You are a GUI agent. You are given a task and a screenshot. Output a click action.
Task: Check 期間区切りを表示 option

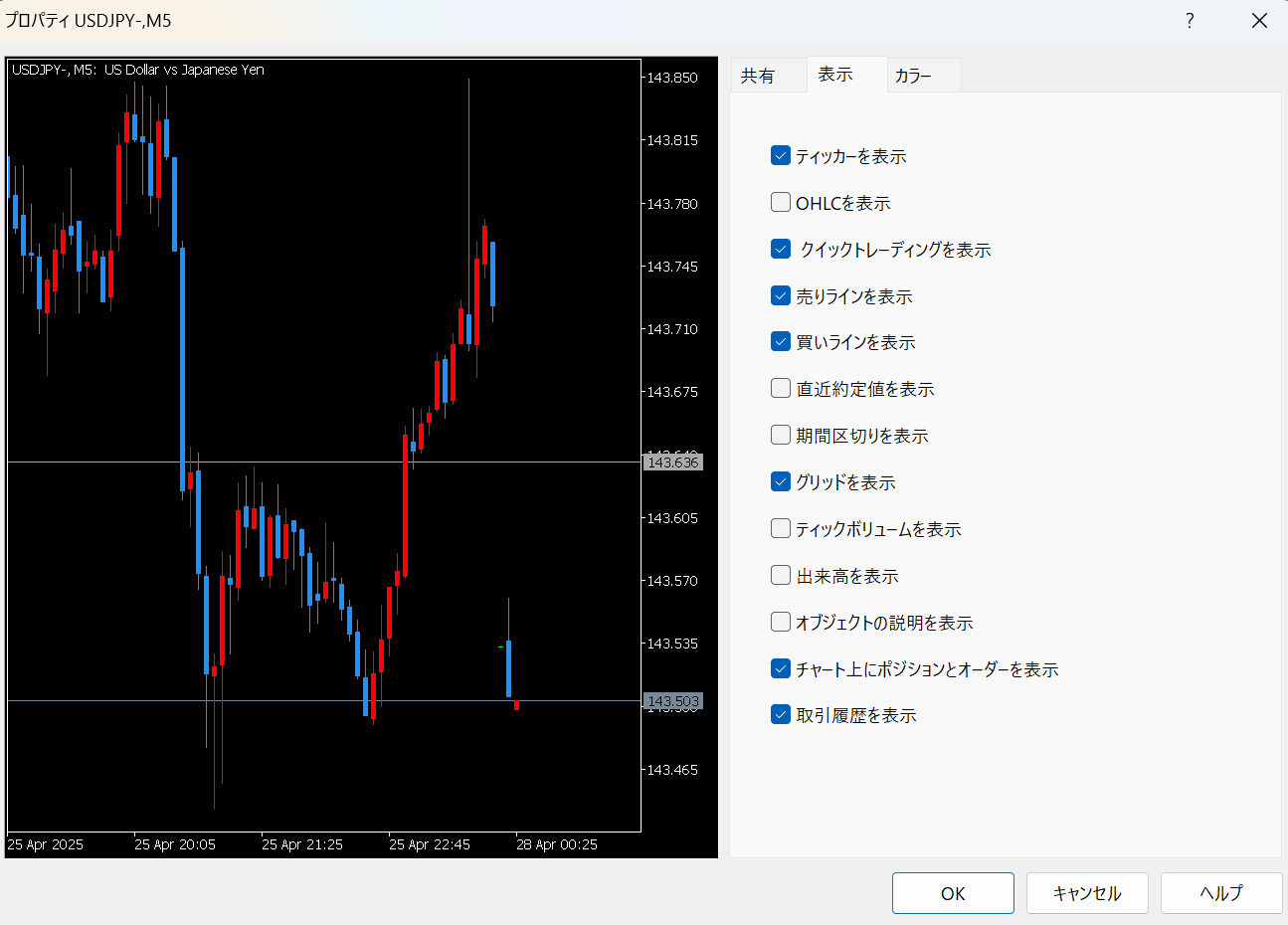pos(781,436)
